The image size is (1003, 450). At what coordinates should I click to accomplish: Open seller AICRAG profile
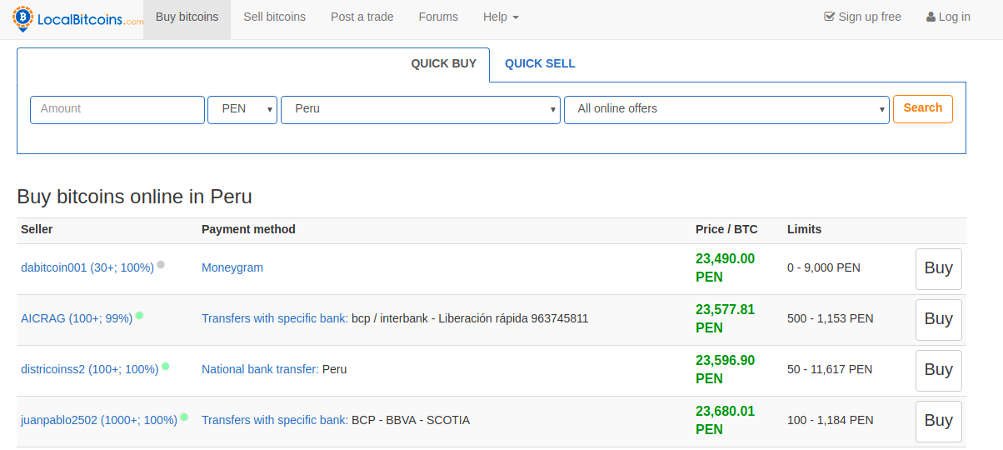coord(77,319)
